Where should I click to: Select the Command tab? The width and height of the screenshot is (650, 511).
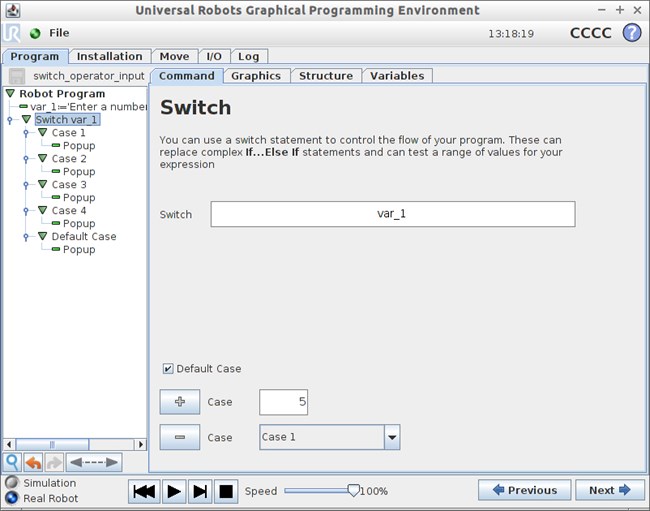click(x=187, y=76)
